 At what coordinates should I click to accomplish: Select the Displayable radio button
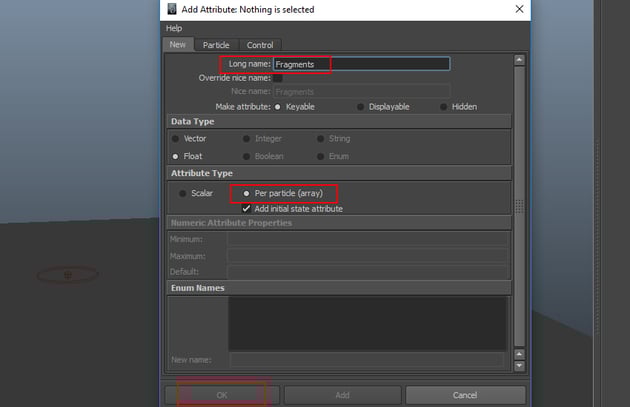360,107
